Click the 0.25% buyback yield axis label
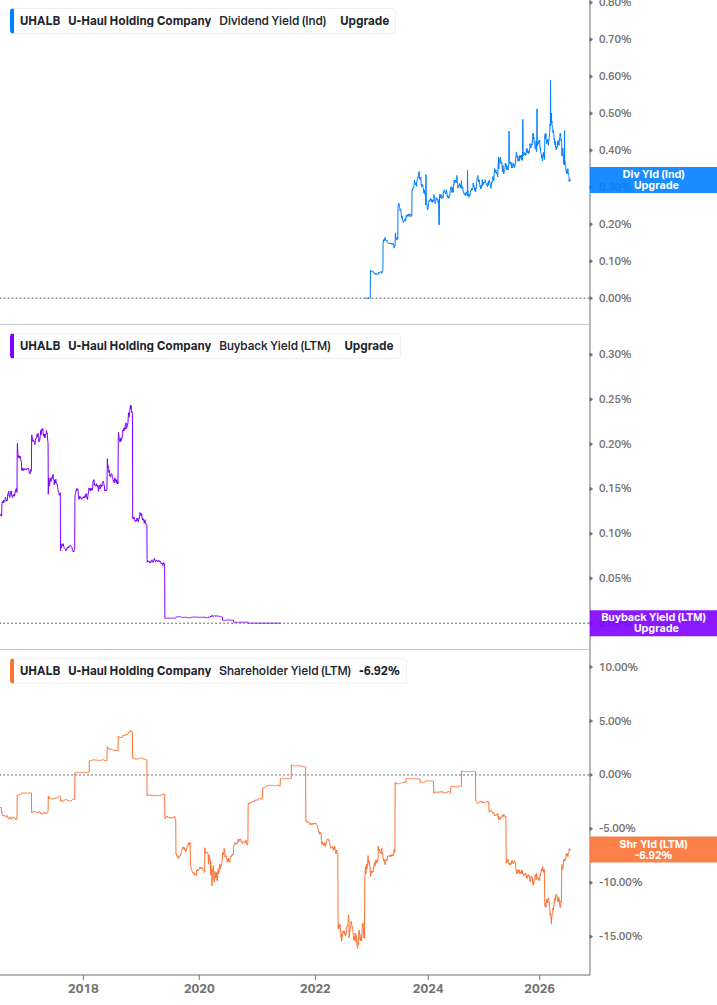The width and height of the screenshot is (717, 1005). 615,399
